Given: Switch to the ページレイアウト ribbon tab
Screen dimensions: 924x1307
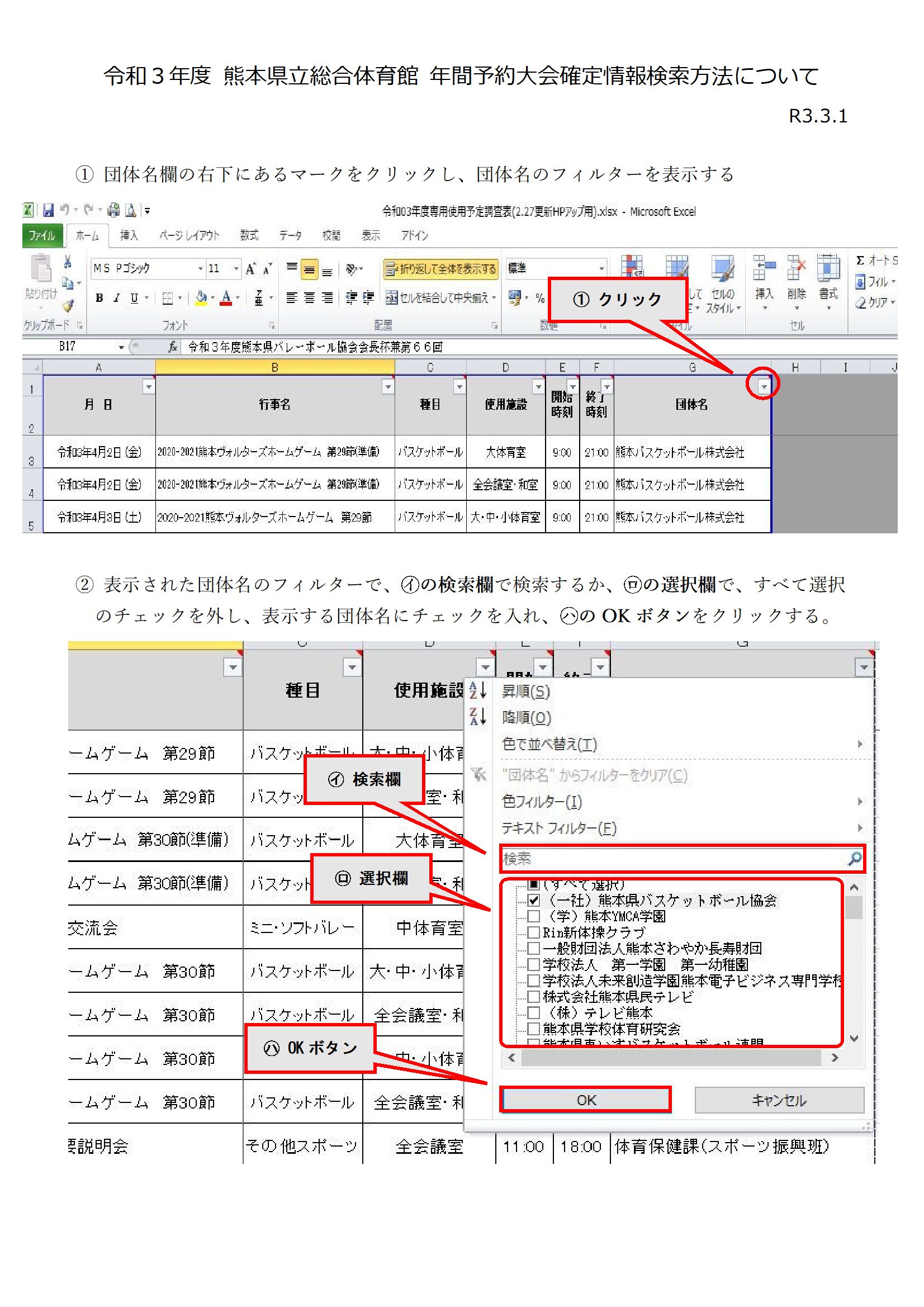Looking at the screenshot, I should (x=189, y=236).
